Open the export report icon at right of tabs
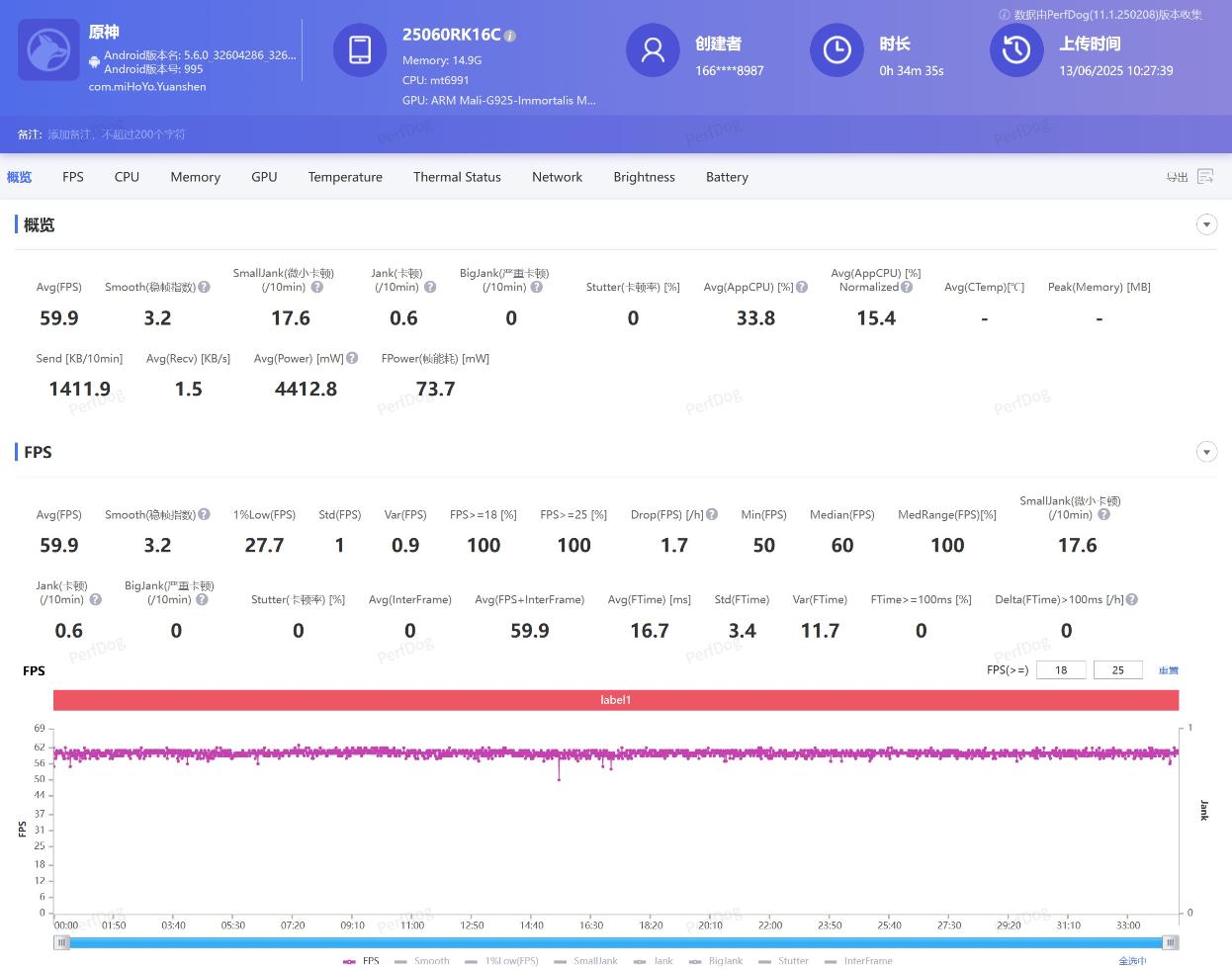The width and height of the screenshot is (1232, 970). [x=1205, y=177]
